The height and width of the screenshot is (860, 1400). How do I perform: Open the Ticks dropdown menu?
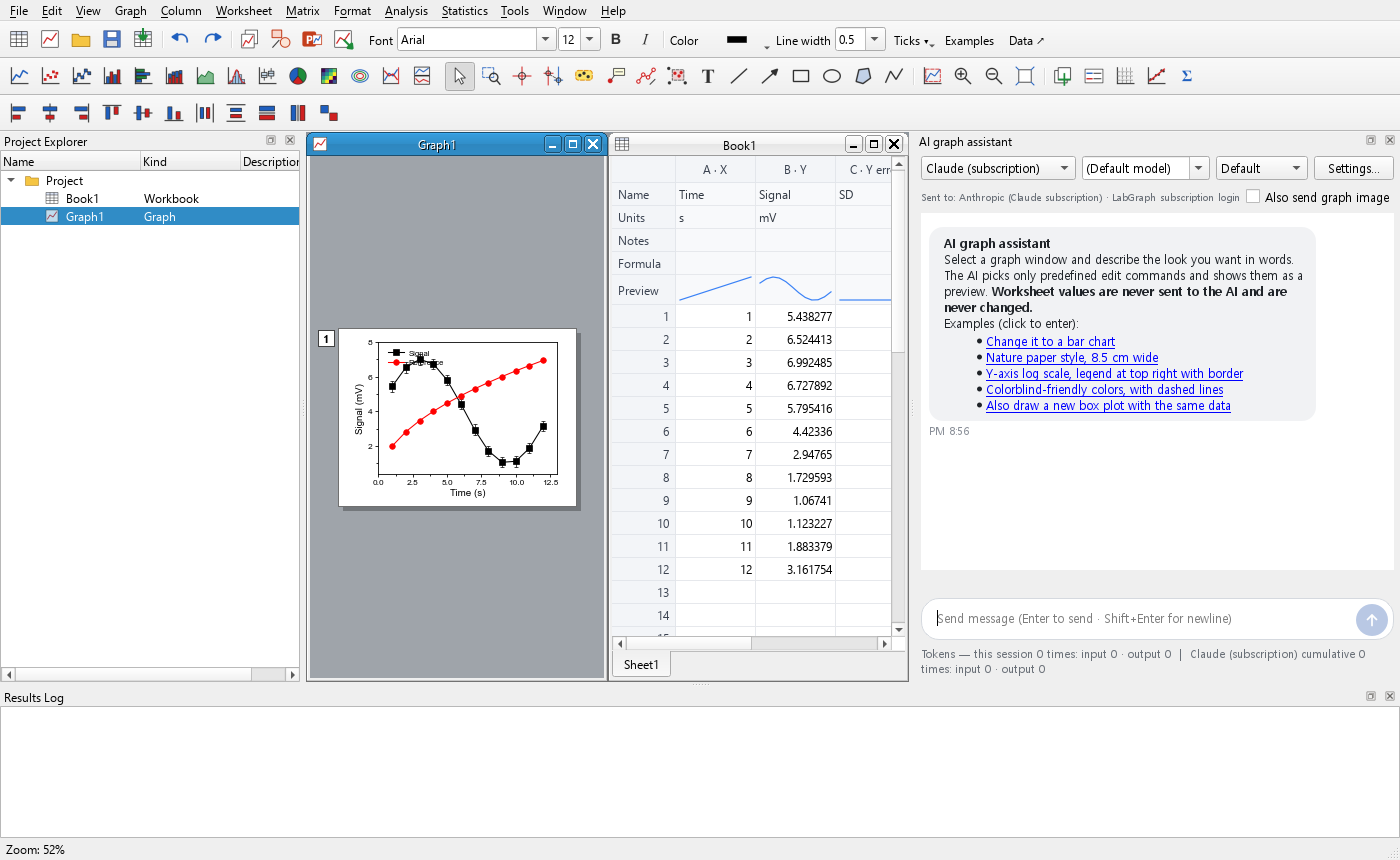[x=914, y=41]
